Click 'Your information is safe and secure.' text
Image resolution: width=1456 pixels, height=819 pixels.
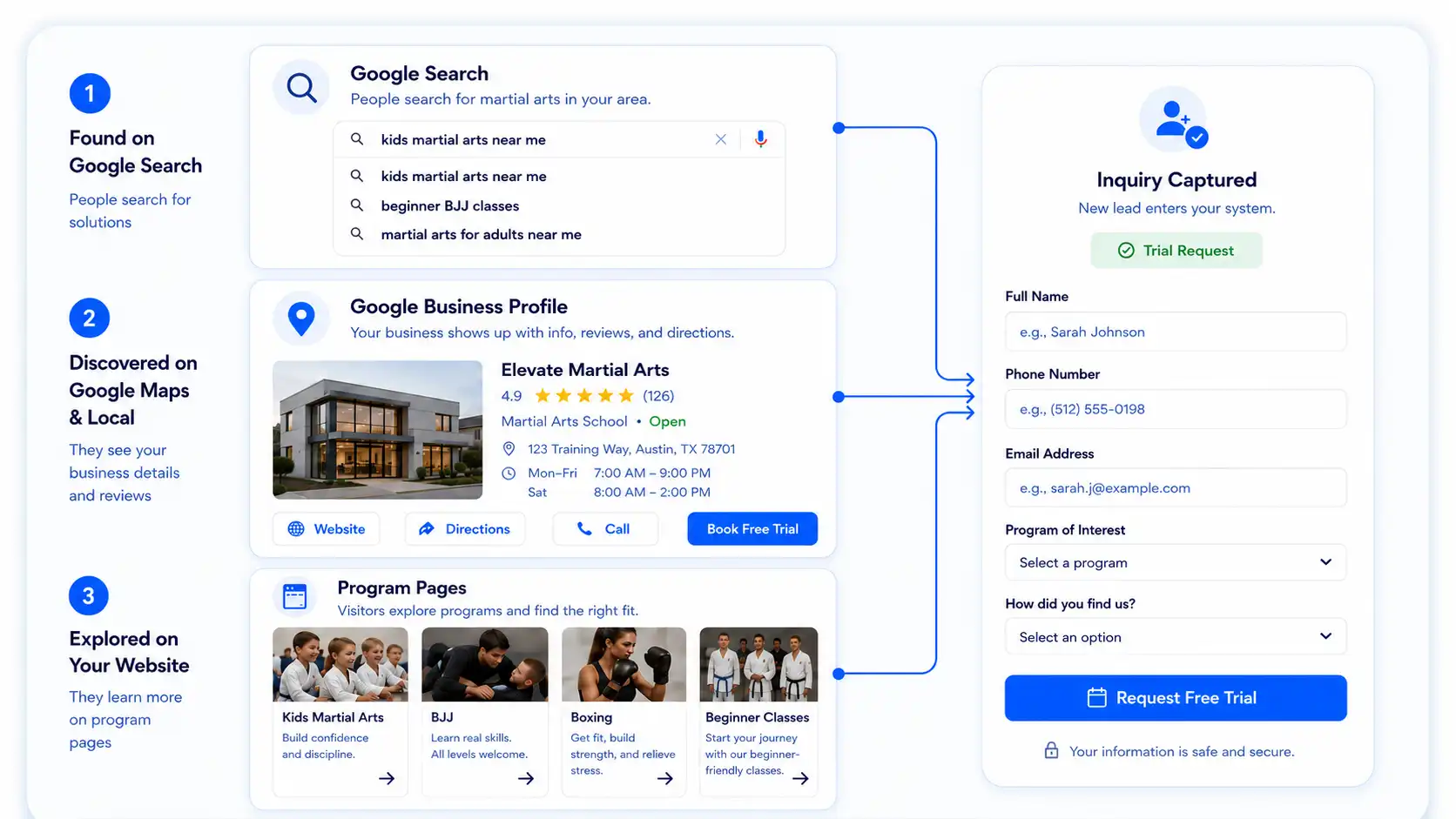point(1182,752)
